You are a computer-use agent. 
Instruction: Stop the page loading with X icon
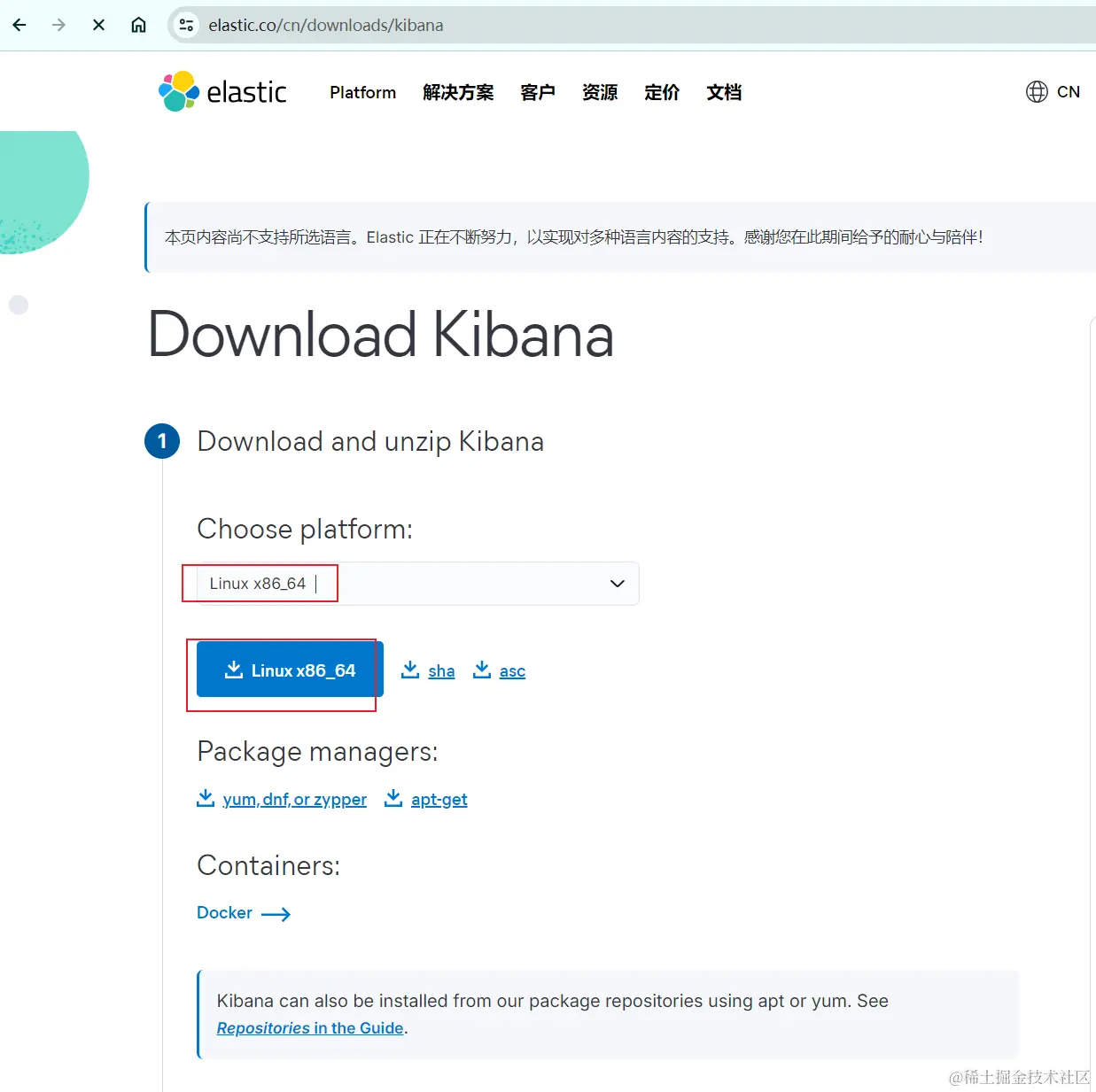point(98,25)
